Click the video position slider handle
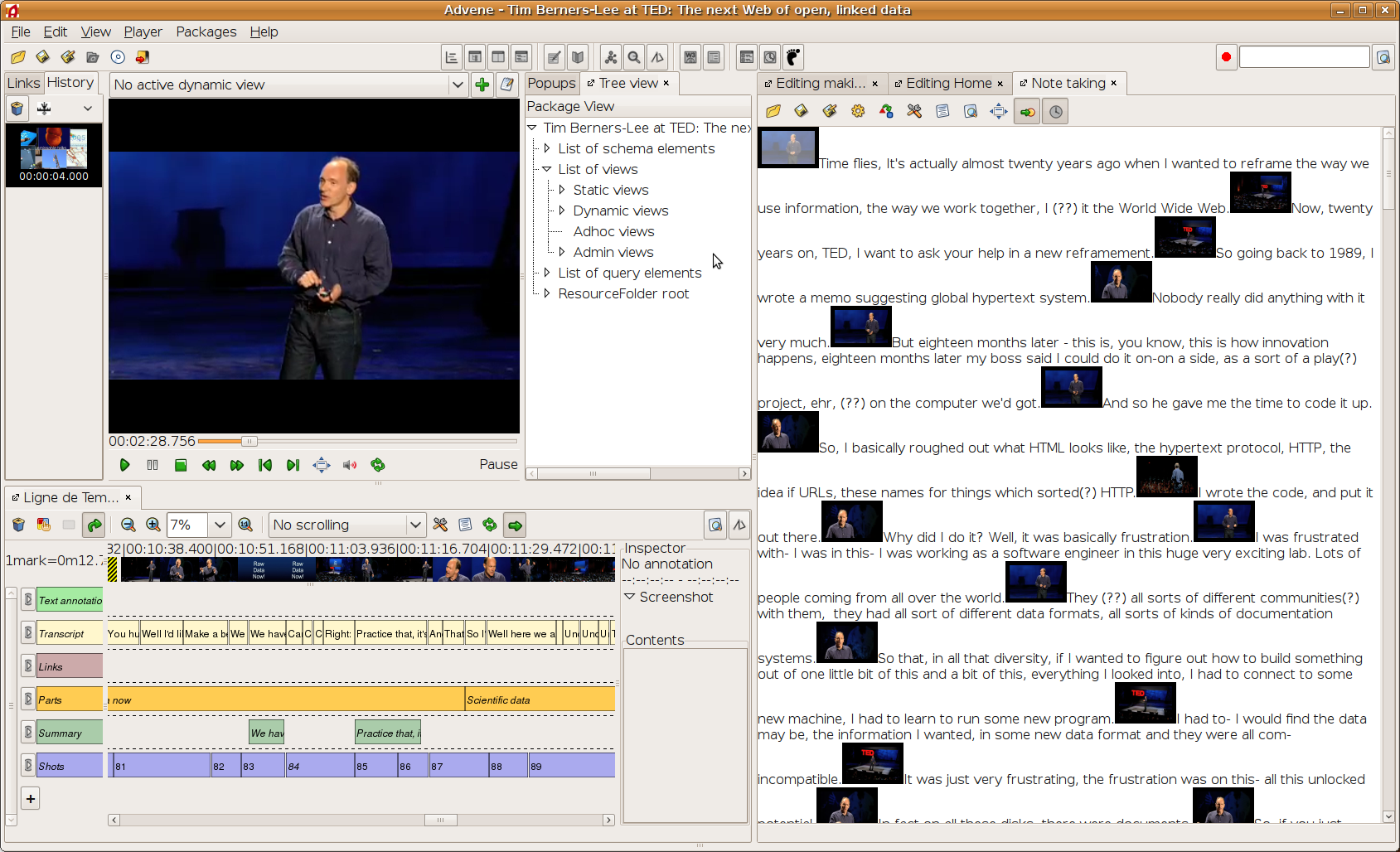Screen dimensions: 1400x852 coord(249,442)
